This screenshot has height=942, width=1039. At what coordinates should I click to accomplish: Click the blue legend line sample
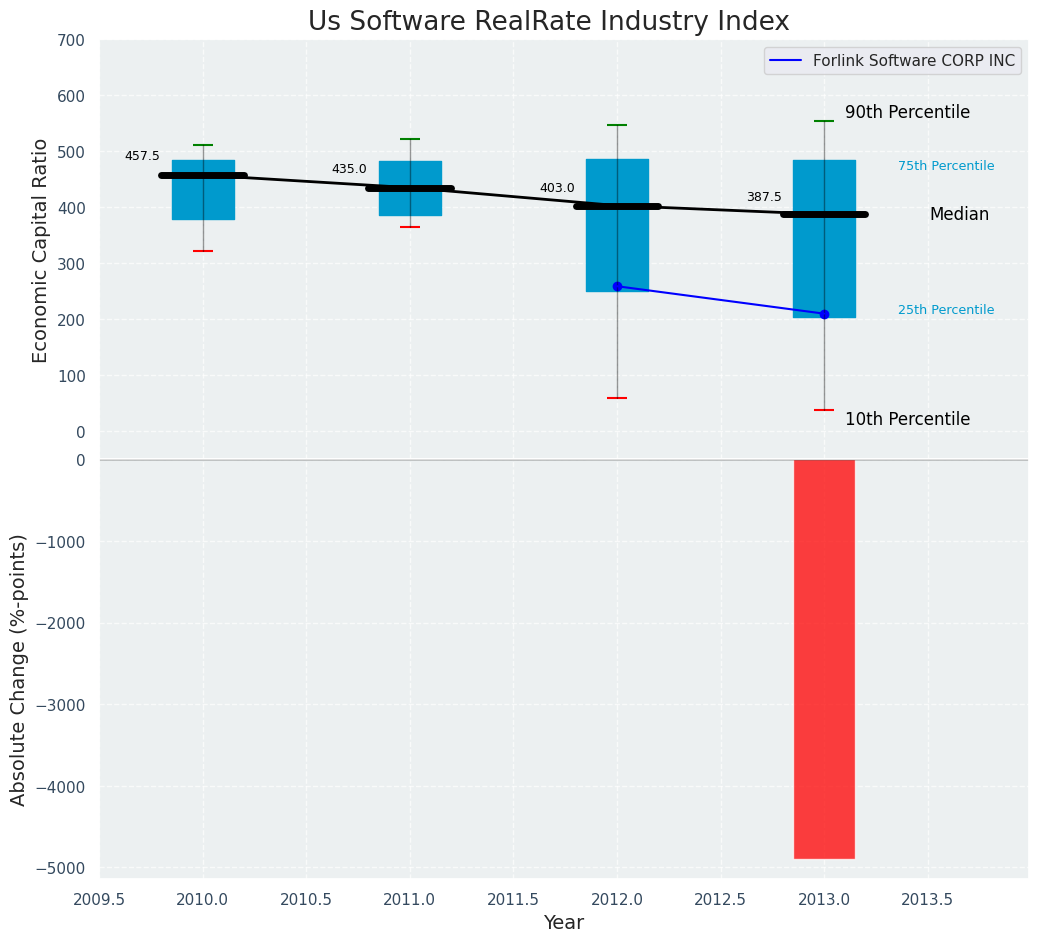click(786, 60)
